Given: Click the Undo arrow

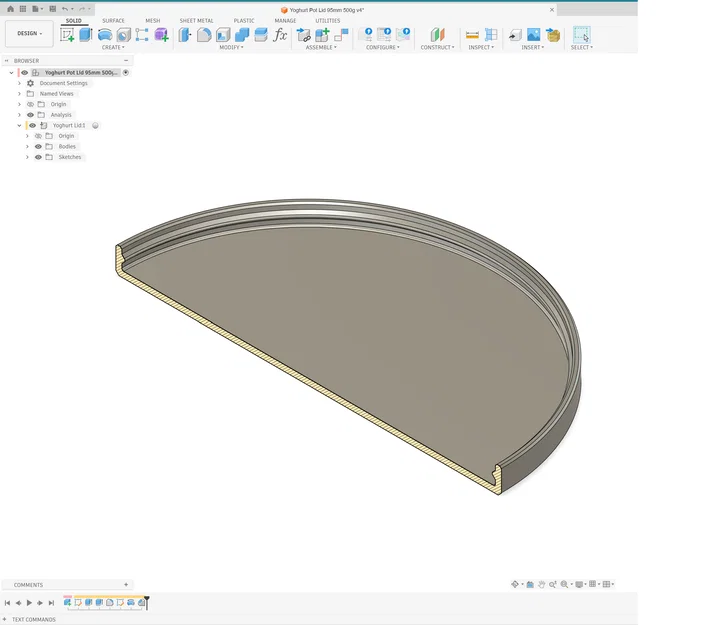Looking at the screenshot, I should tap(65, 9).
